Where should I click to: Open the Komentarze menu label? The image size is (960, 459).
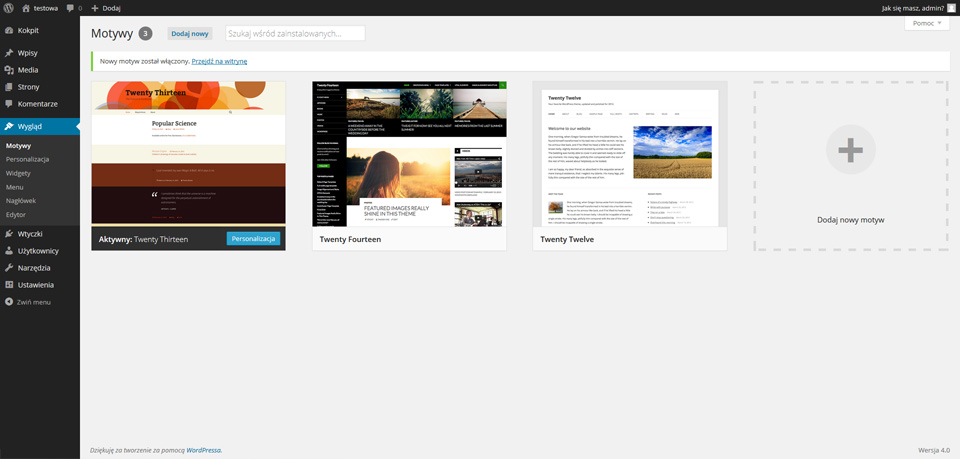(38, 104)
